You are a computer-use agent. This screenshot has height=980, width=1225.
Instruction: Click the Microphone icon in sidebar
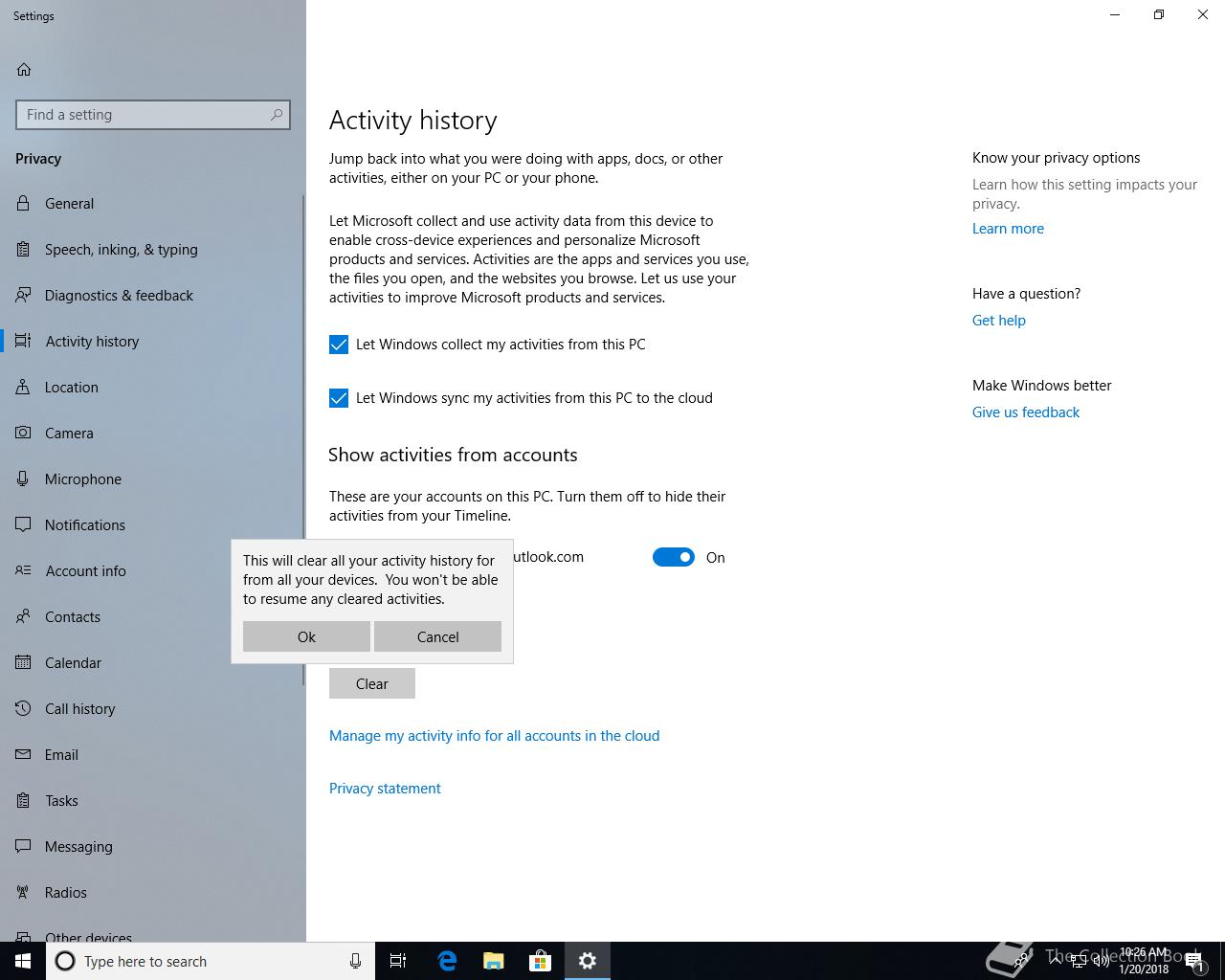[23, 479]
